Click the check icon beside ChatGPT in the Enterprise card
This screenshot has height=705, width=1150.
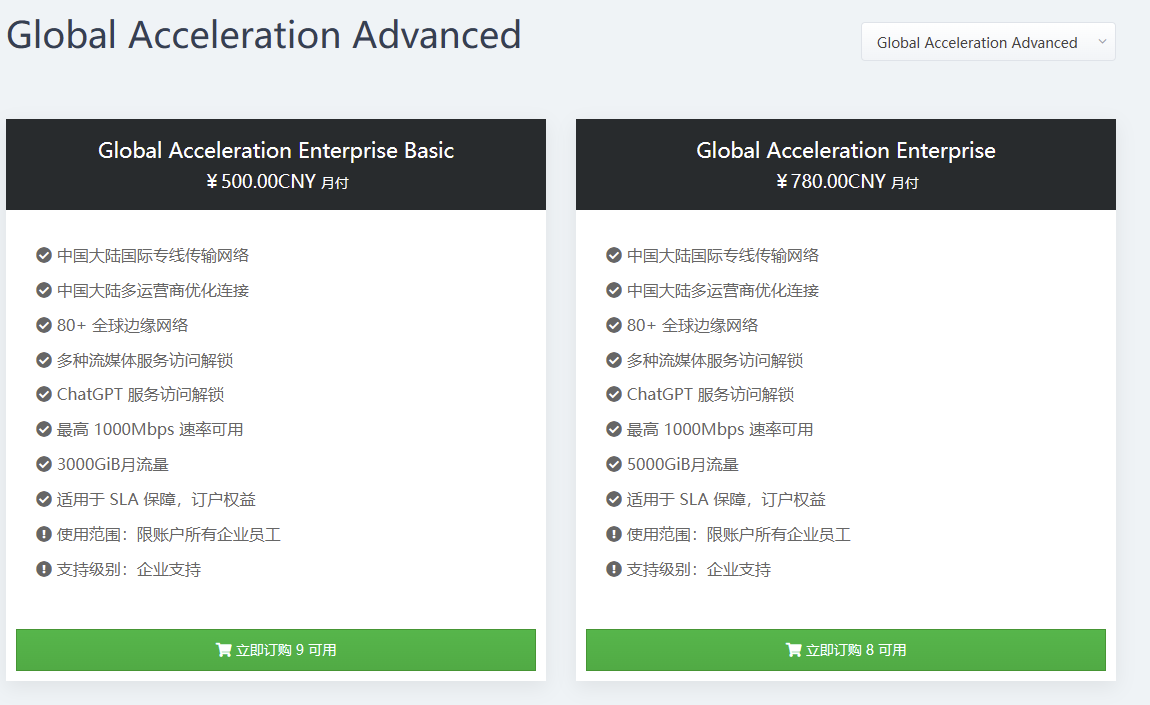click(x=614, y=395)
